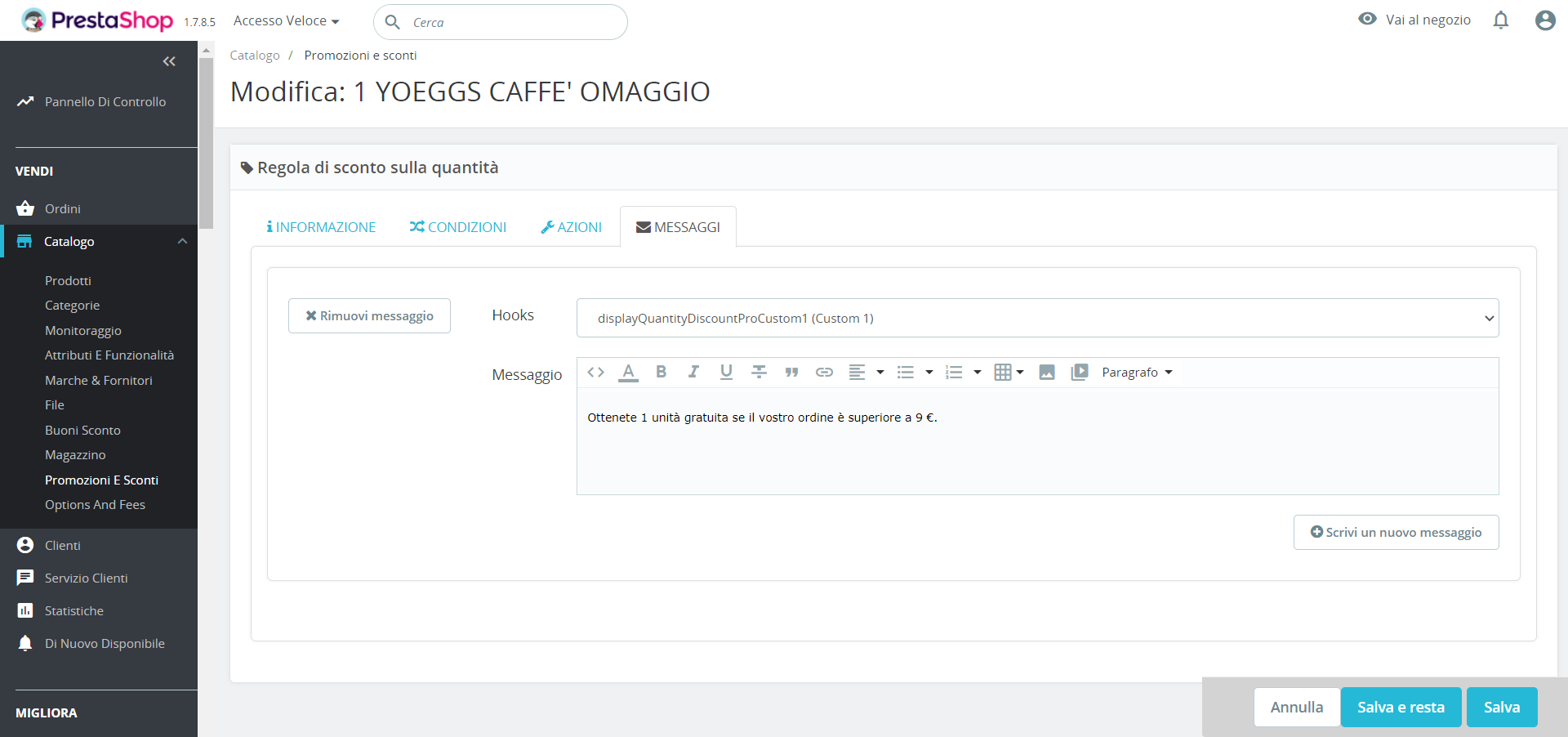Open Monitoraggio under Catalogo
The width and height of the screenshot is (1568, 737).
[82, 331]
